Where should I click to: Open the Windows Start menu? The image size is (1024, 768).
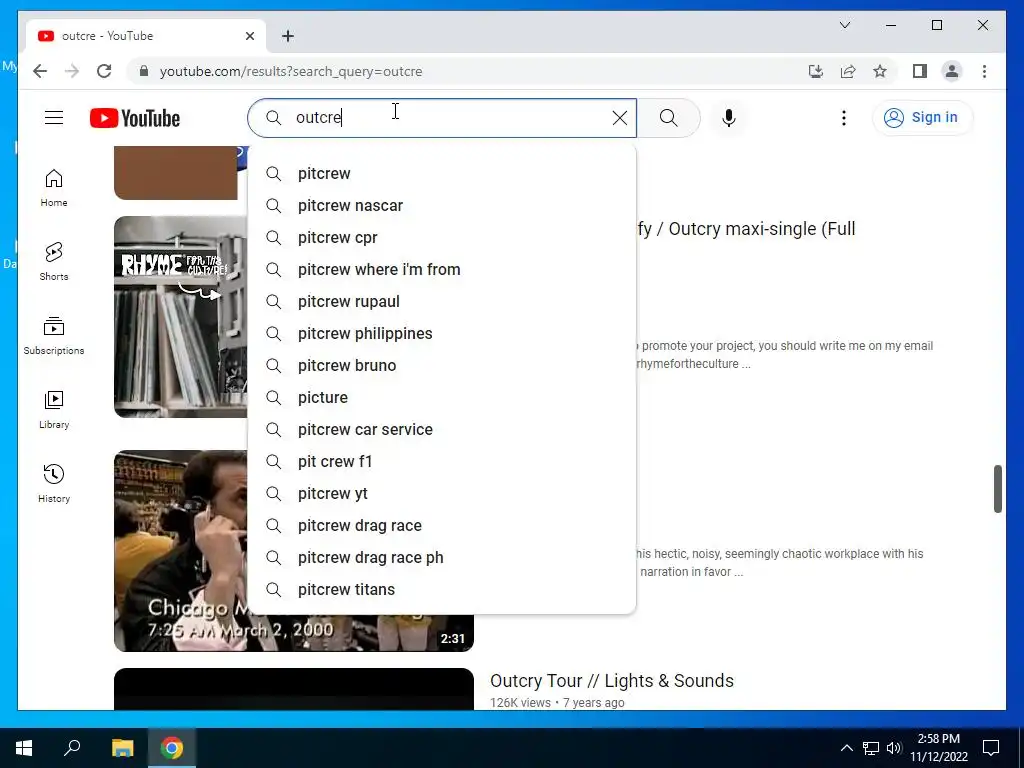point(24,748)
